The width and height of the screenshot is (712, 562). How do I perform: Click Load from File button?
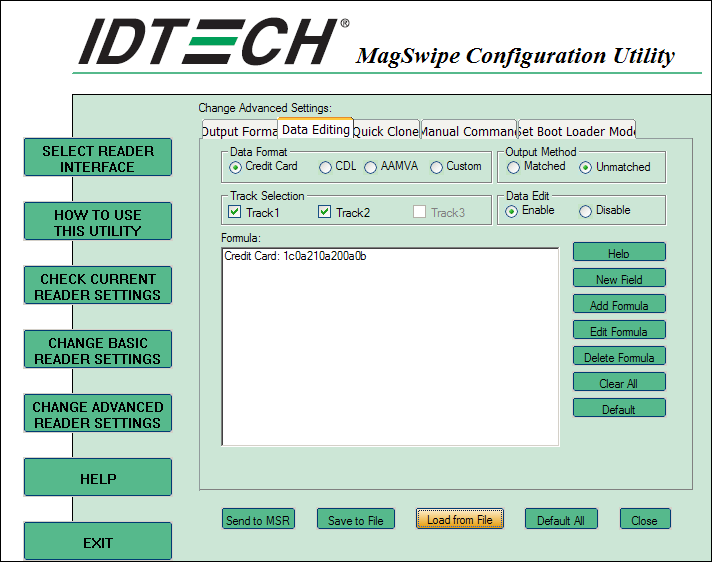point(460,519)
